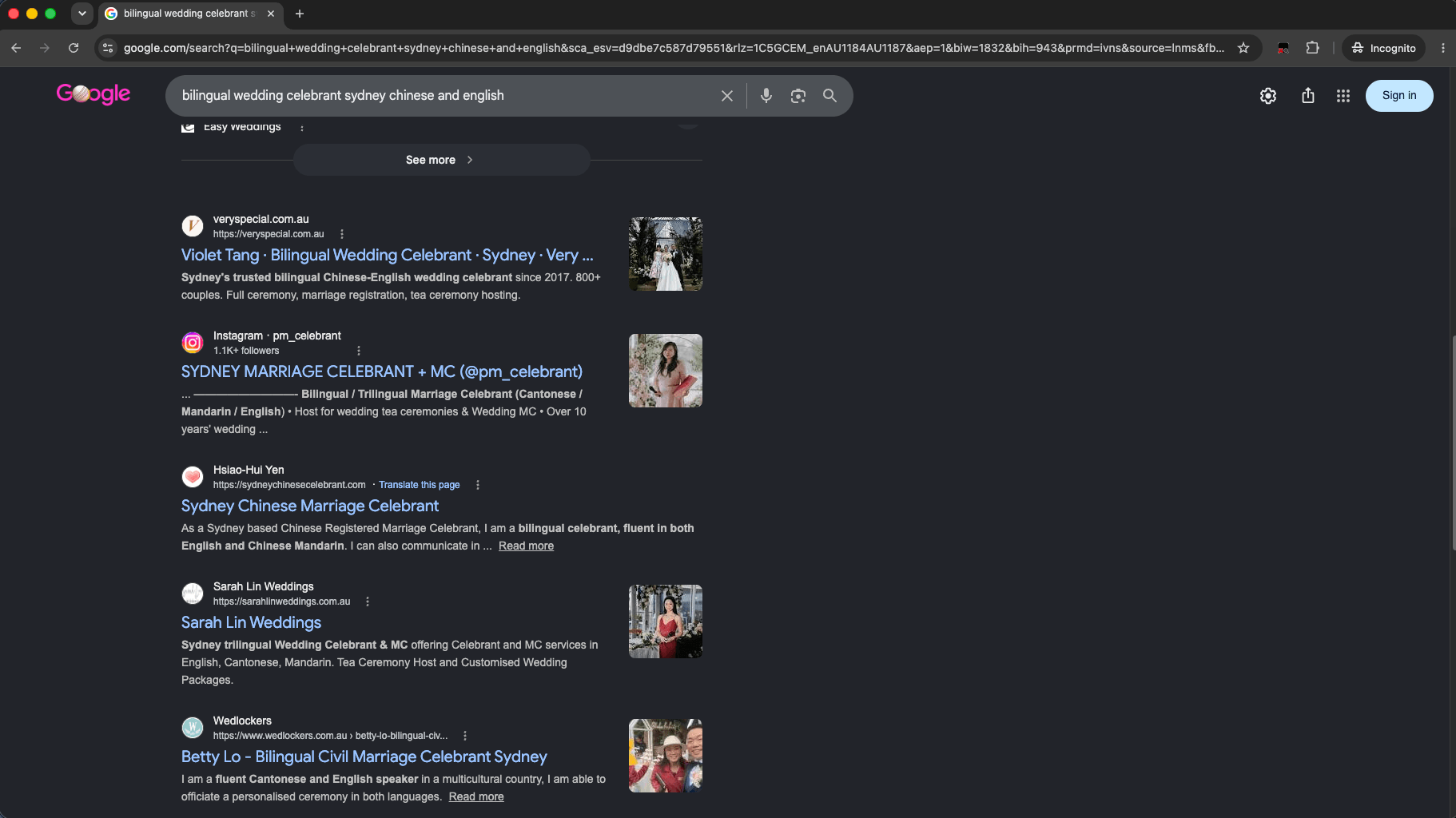The width and height of the screenshot is (1456, 818).
Task: Open Sydney Chinese Marriage Celebrant result
Action: tap(310, 506)
